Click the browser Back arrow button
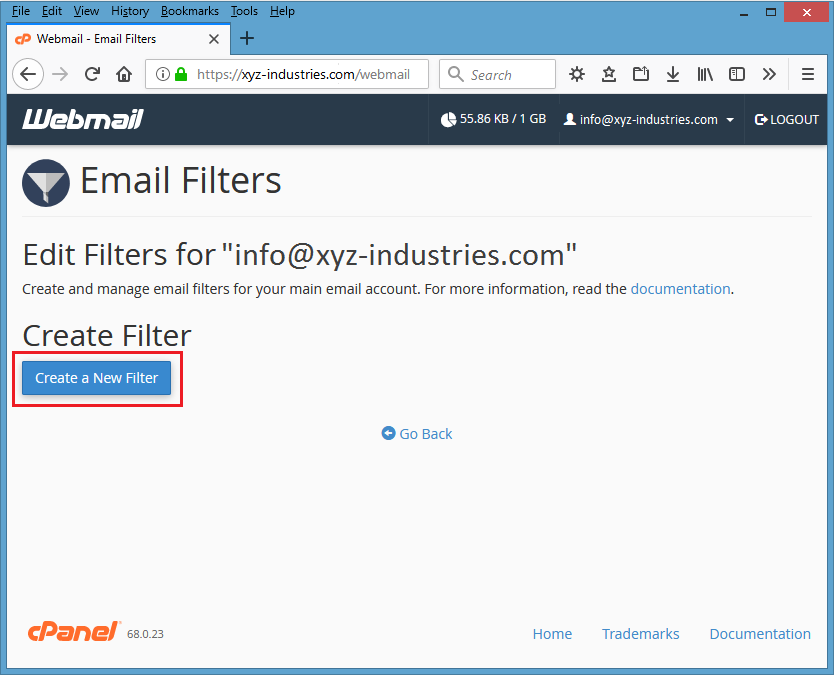Screen dimensions: 834x675 tap(28, 74)
